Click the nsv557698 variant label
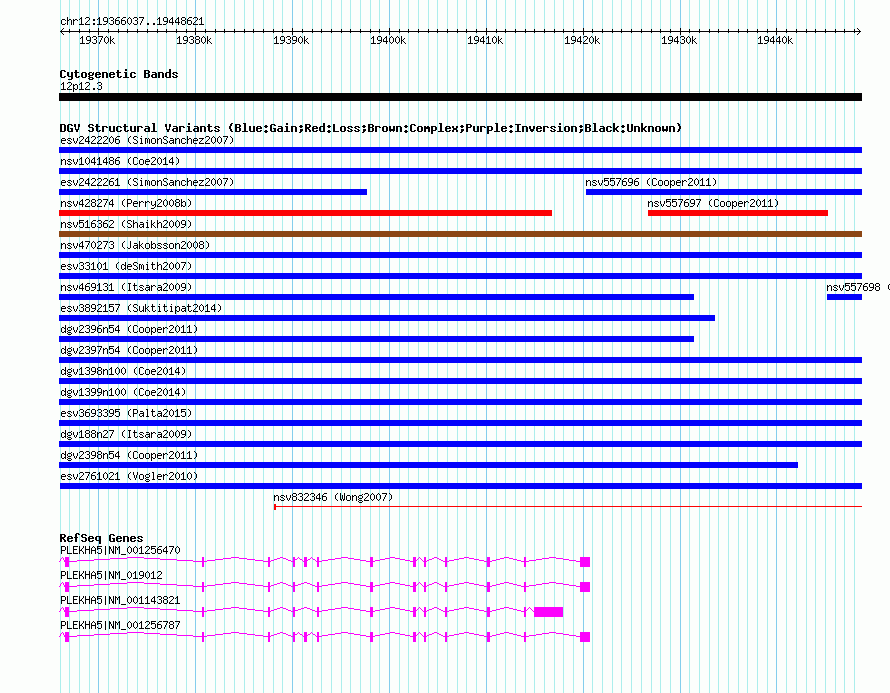 pos(853,287)
